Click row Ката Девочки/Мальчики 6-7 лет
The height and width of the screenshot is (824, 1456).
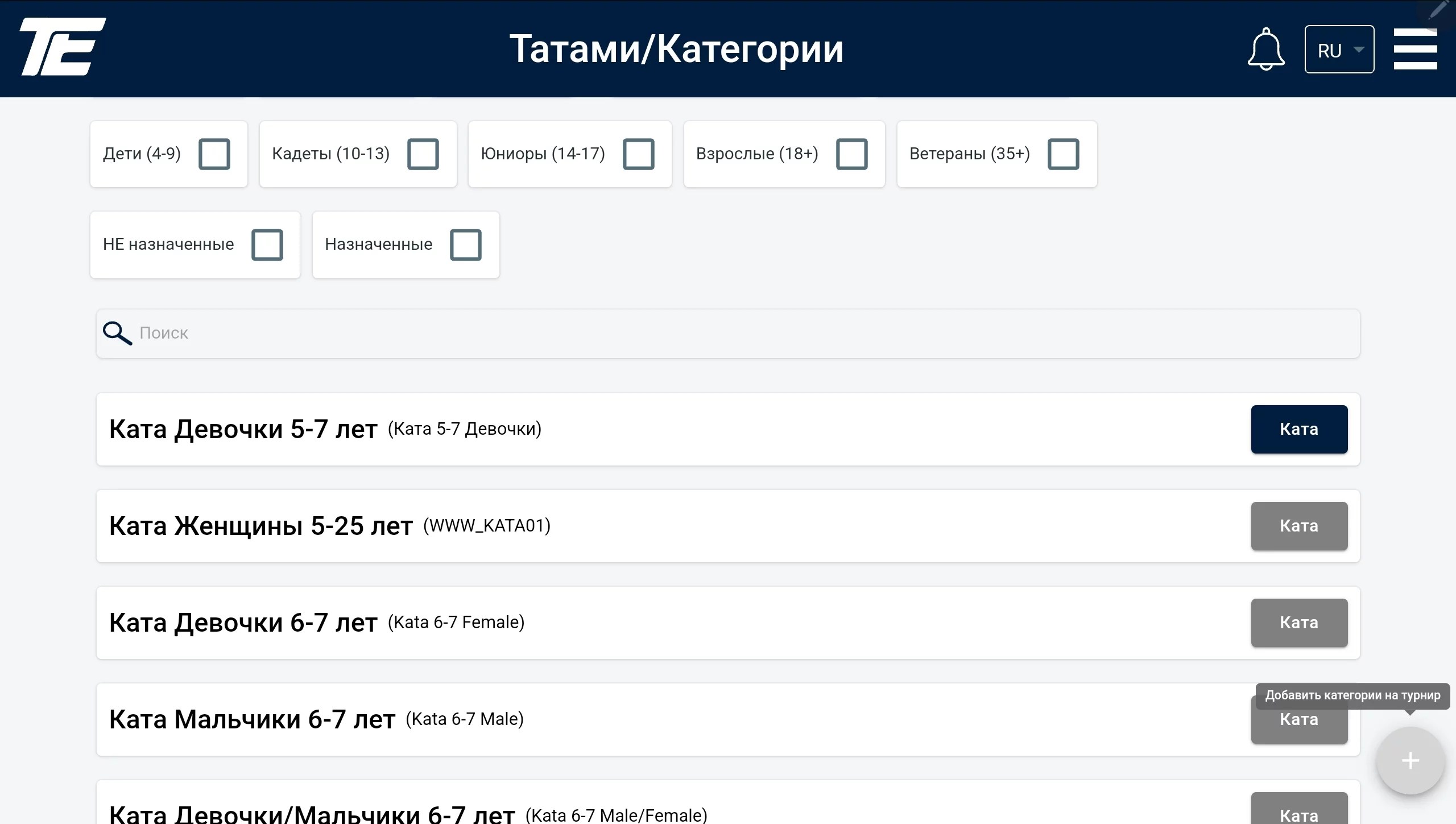728,802
